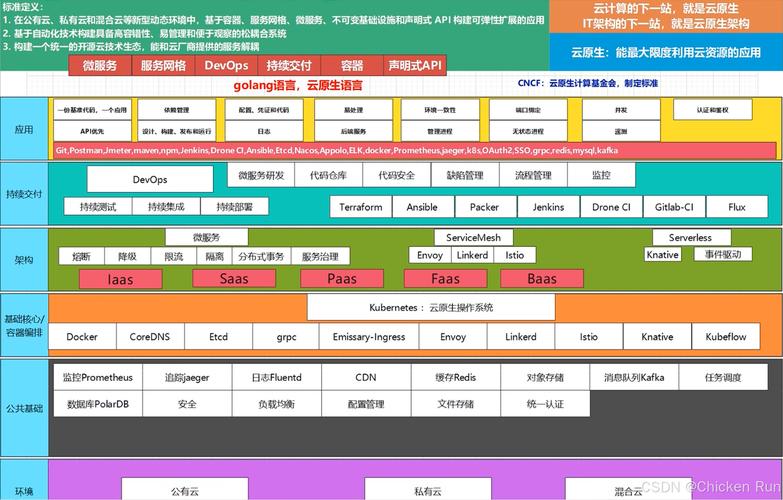
Task: Click the Kubernetes 云原生操作系统 box
Action: coord(431,307)
